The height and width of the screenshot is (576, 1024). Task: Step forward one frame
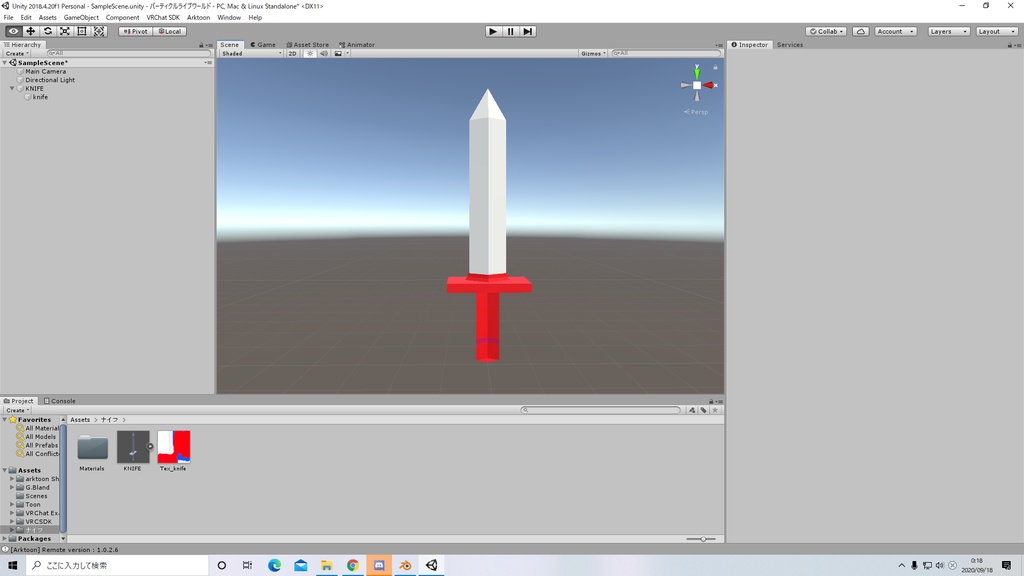528,31
